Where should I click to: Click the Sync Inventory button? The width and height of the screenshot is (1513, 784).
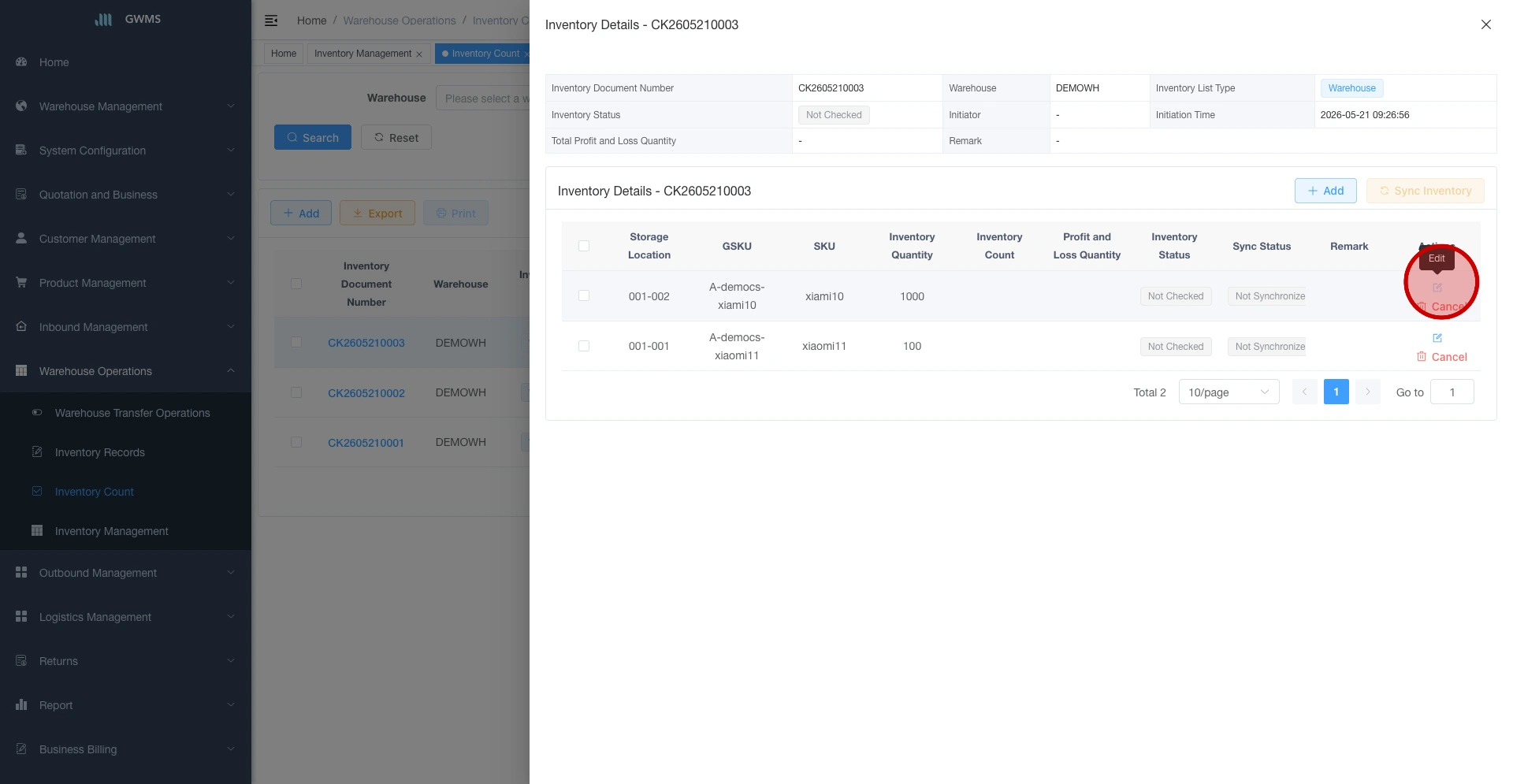tap(1426, 191)
